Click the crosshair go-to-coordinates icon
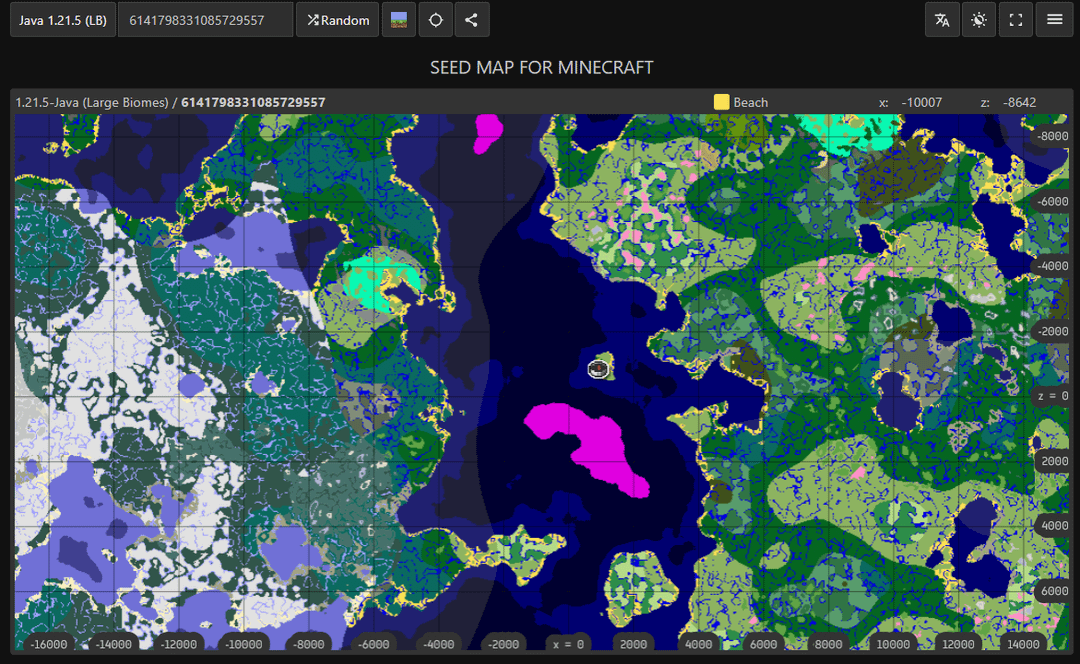This screenshot has width=1080, height=664. coord(435,20)
